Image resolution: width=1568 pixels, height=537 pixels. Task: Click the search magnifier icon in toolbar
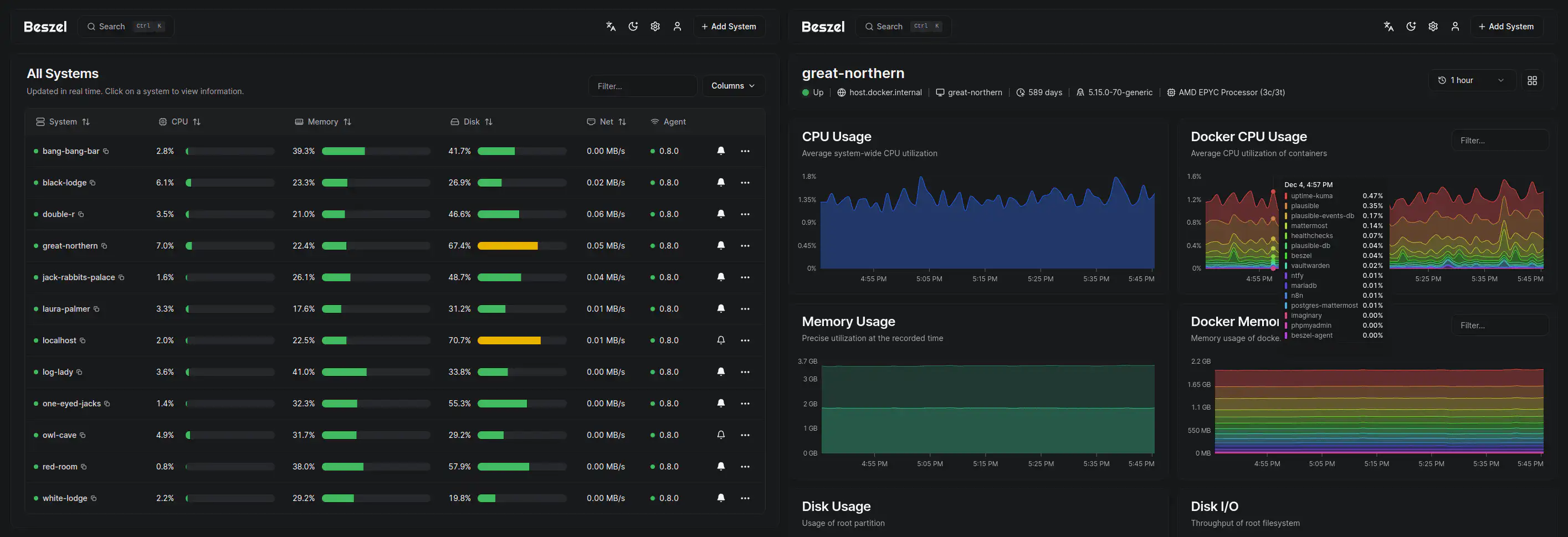click(92, 26)
